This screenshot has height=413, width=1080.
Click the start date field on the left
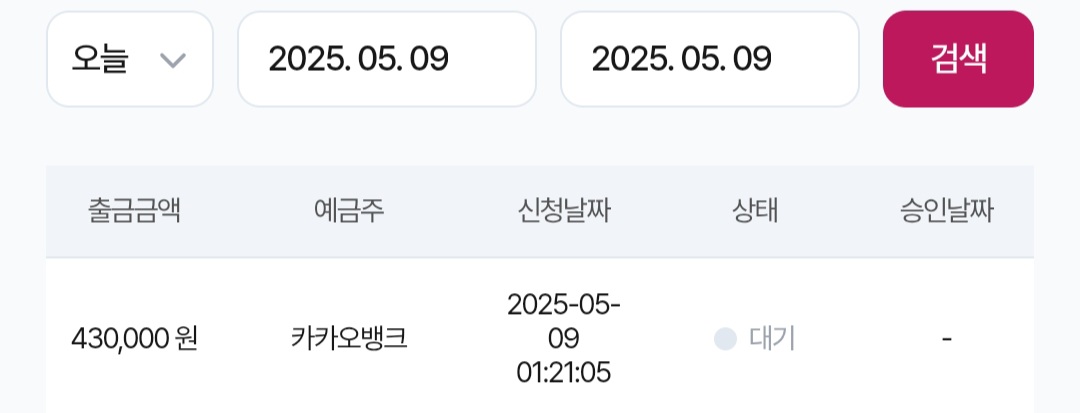(x=386, y=60)
